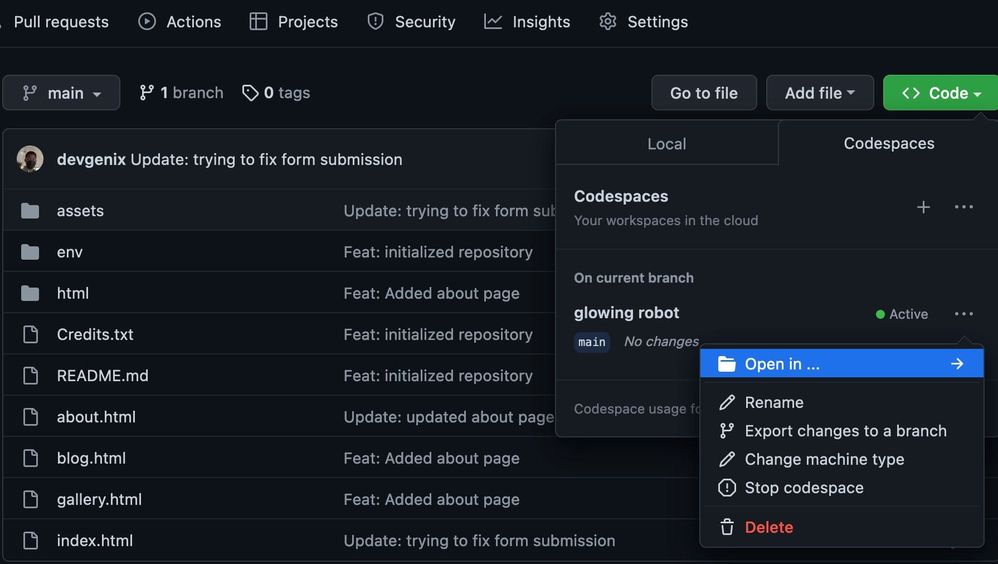Choose Export changes to a branch
The image size is (998, 564).
pyautogui.click(x=845, y=431)
